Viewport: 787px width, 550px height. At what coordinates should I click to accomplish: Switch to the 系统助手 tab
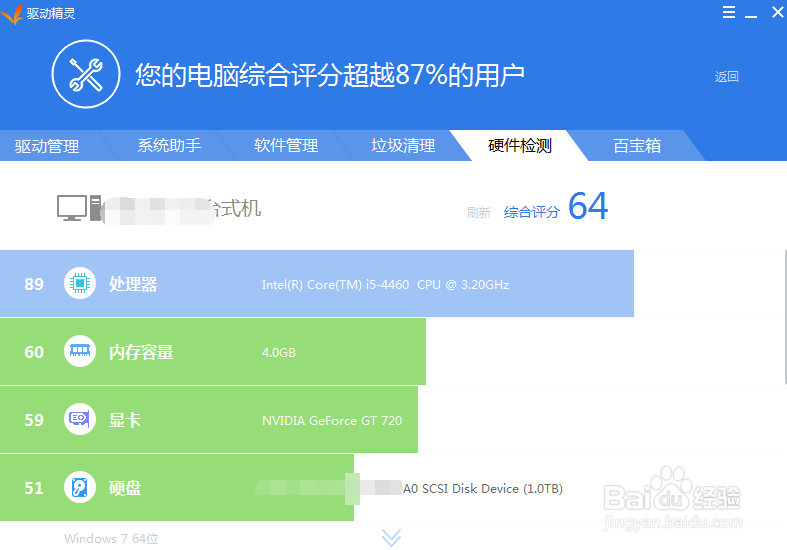click(x=169, y=146)
